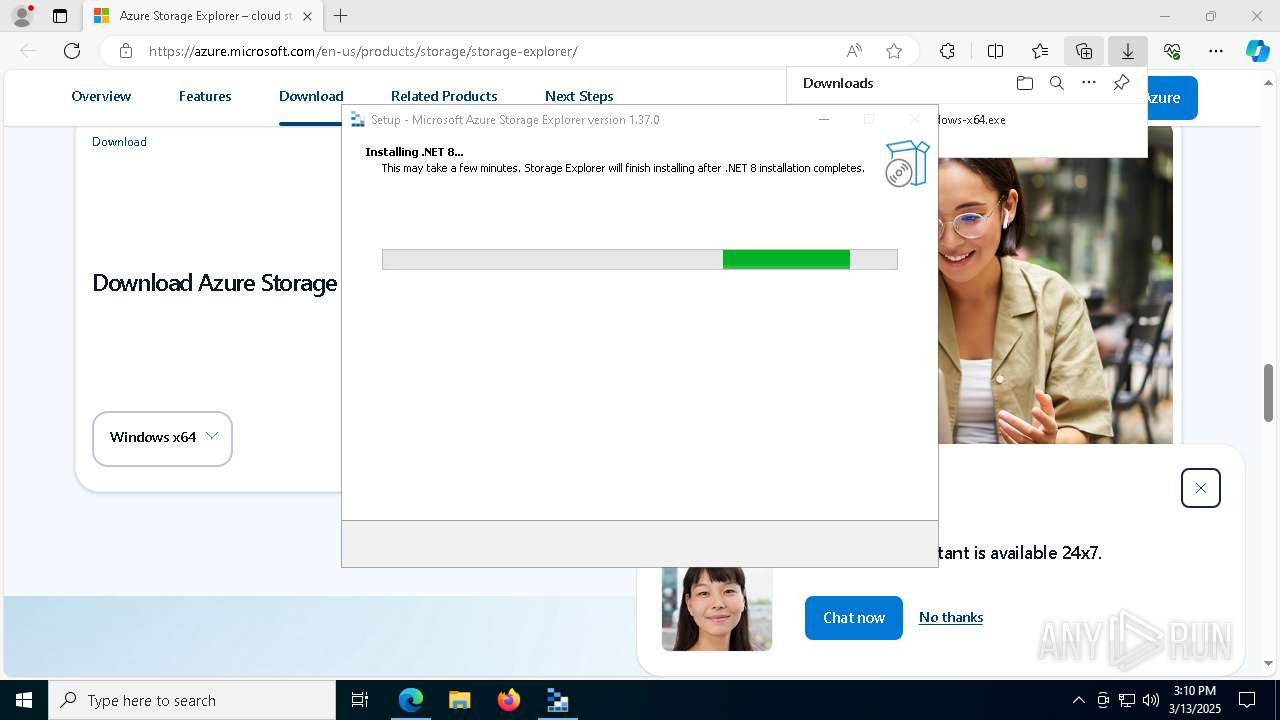
Task: Minimize the Setup installer window
Action: (824, 119)
